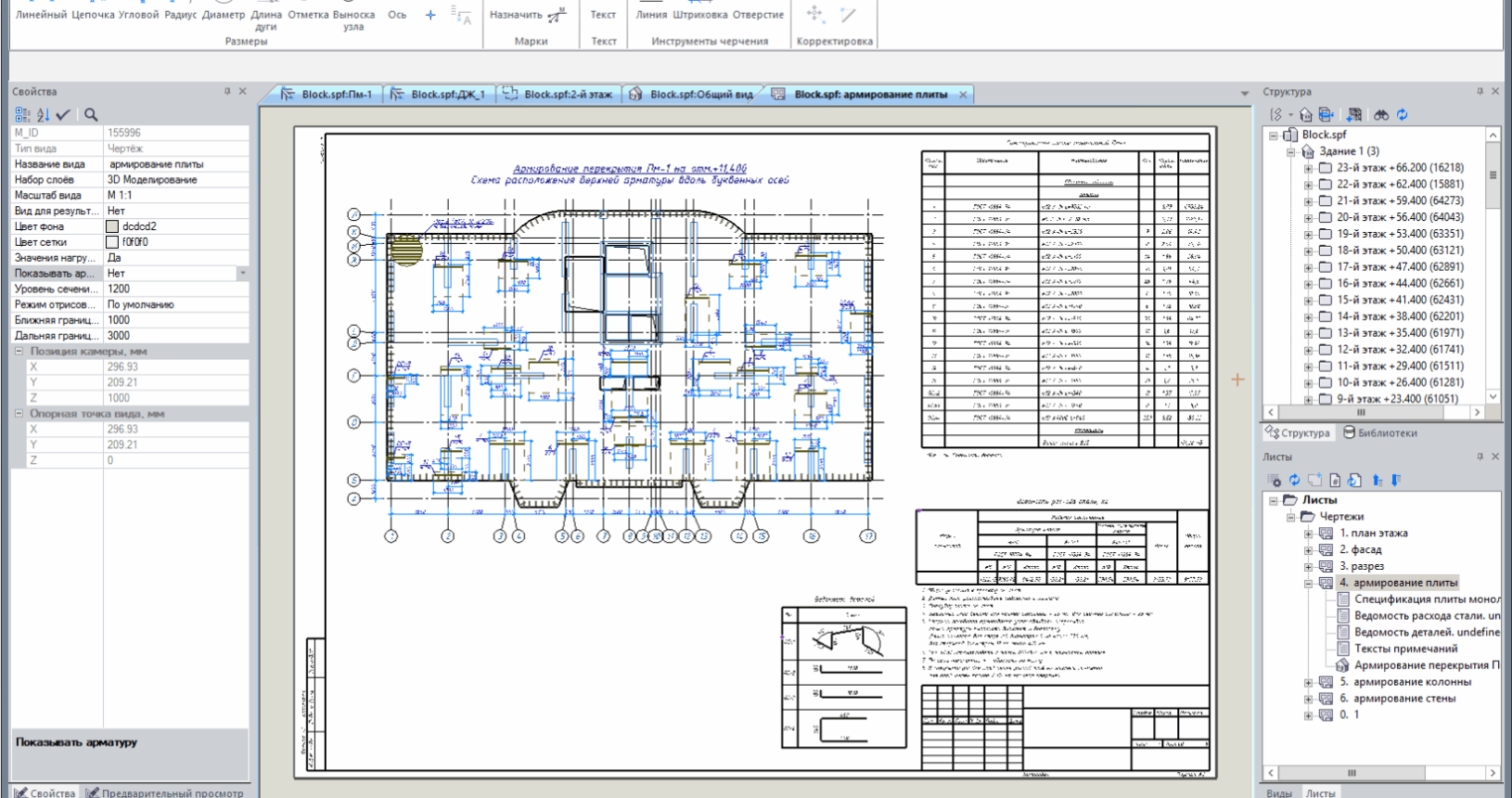Screen dimensions: 1512x798
Task: Toggle the pushpin on the Листы panel
Action: click(1480, 457)
